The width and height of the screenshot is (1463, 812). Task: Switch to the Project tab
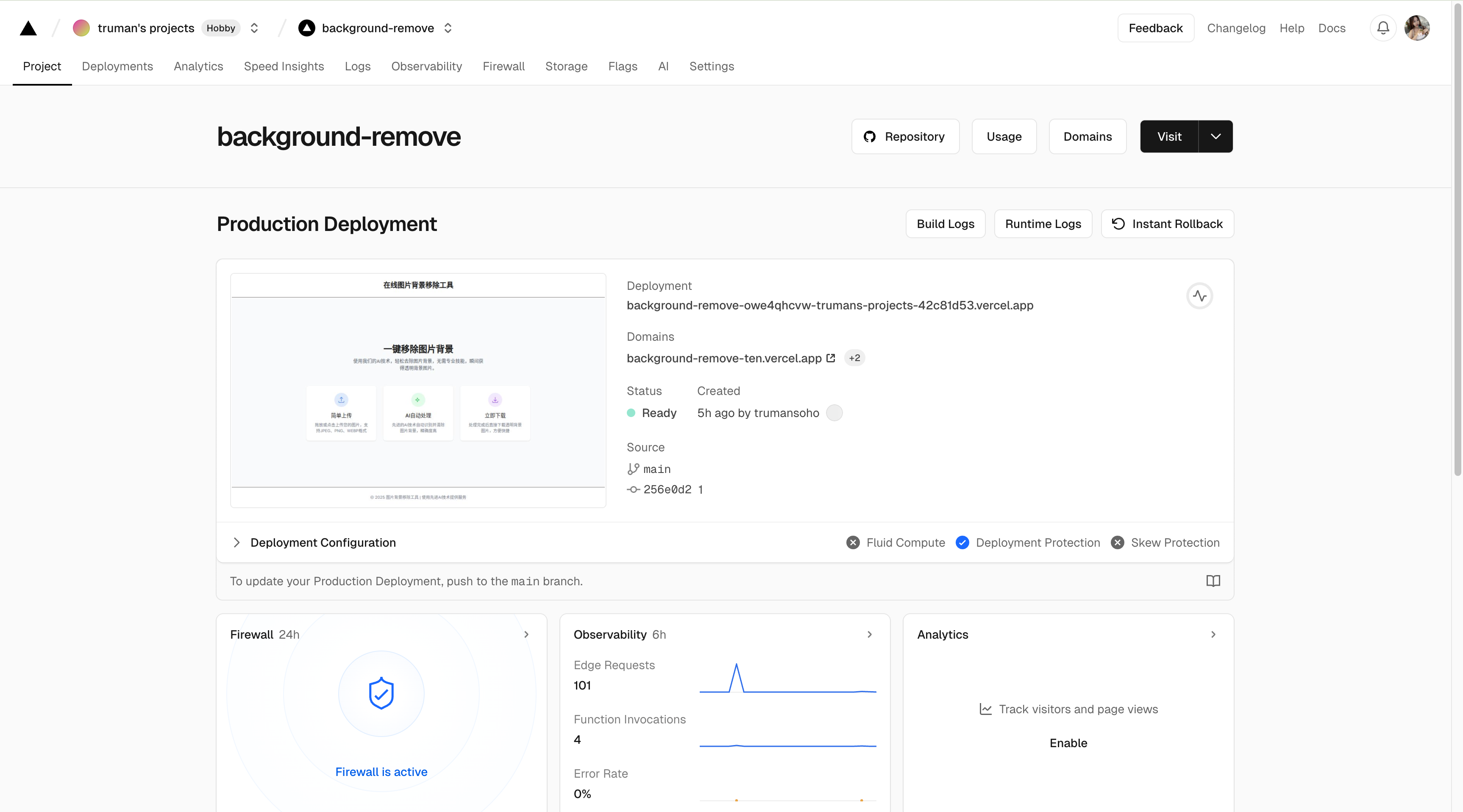(42, 67)
